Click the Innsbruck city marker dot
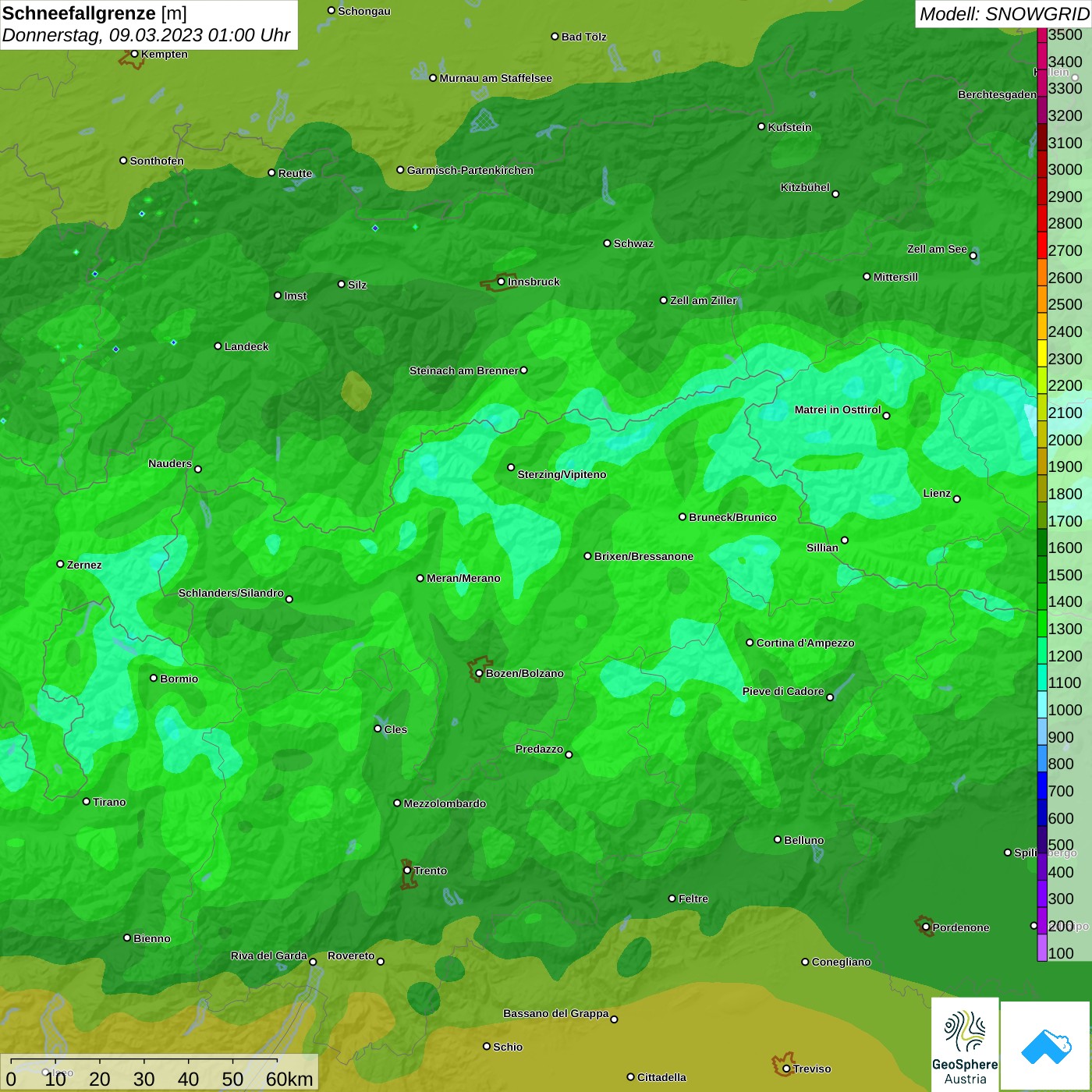Viewport: 1092px width, 1092px height. (501, 282)
